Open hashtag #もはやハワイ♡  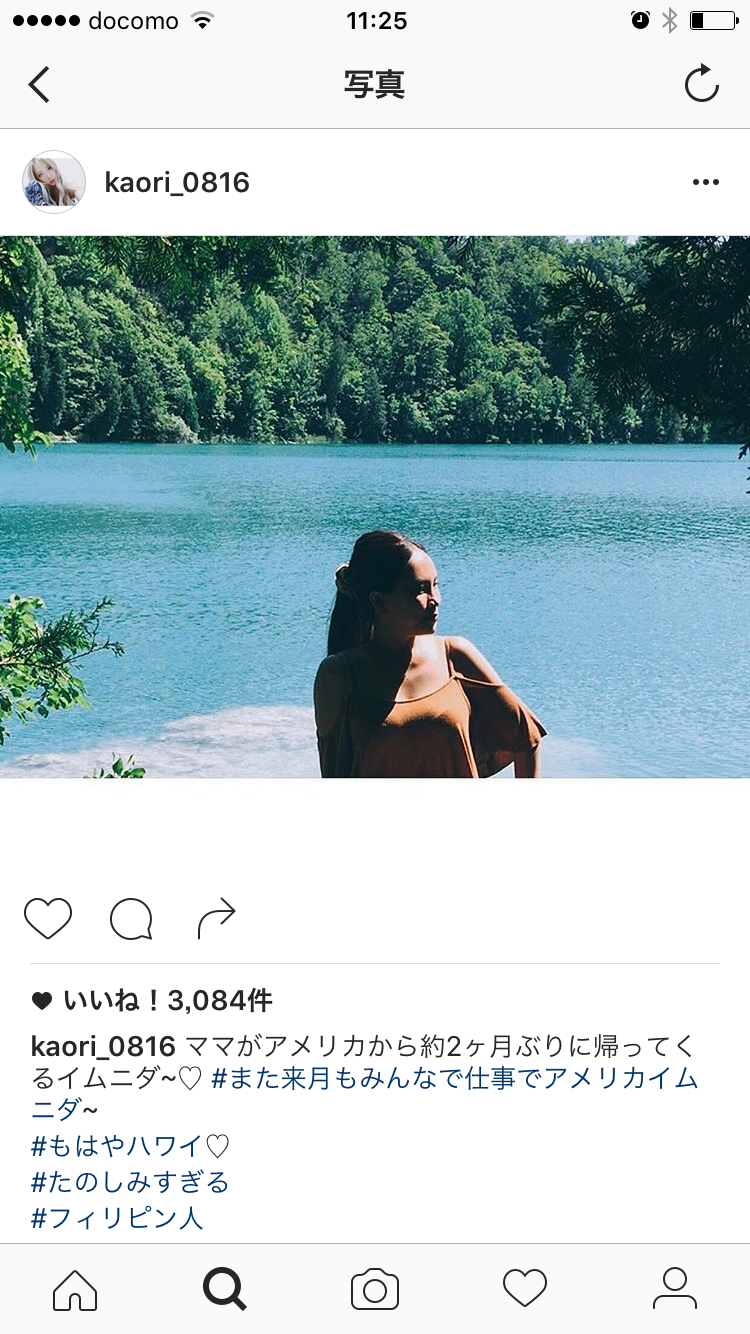(x=131, y=1147)
